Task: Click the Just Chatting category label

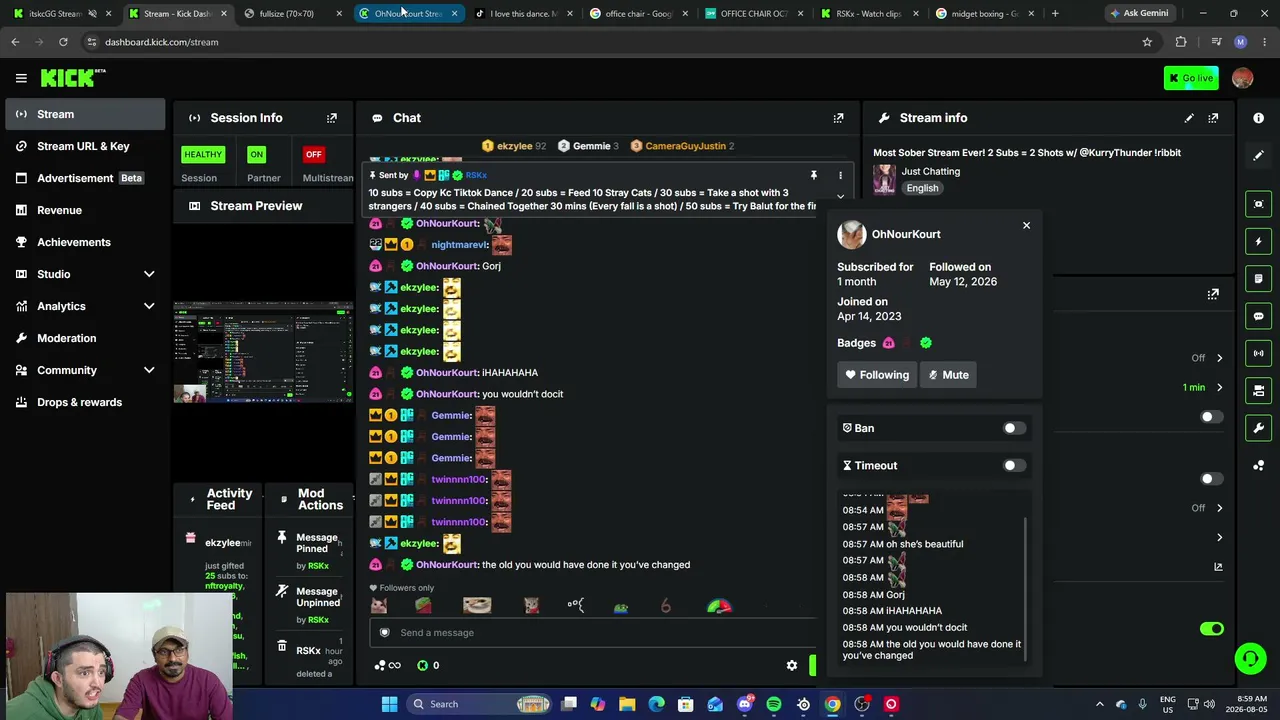Action: pos(930,171)
